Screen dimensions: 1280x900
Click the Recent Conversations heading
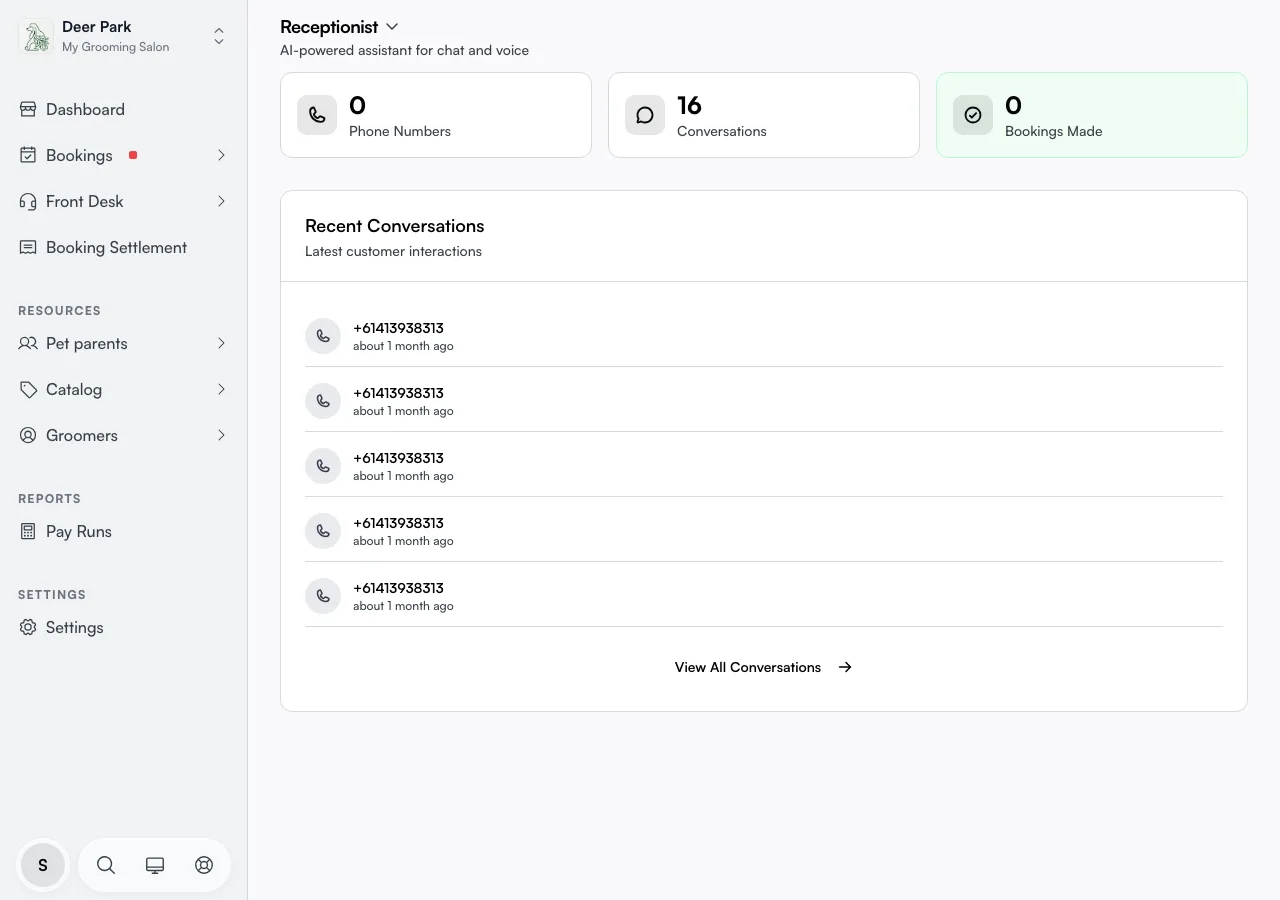coord(395,226)
